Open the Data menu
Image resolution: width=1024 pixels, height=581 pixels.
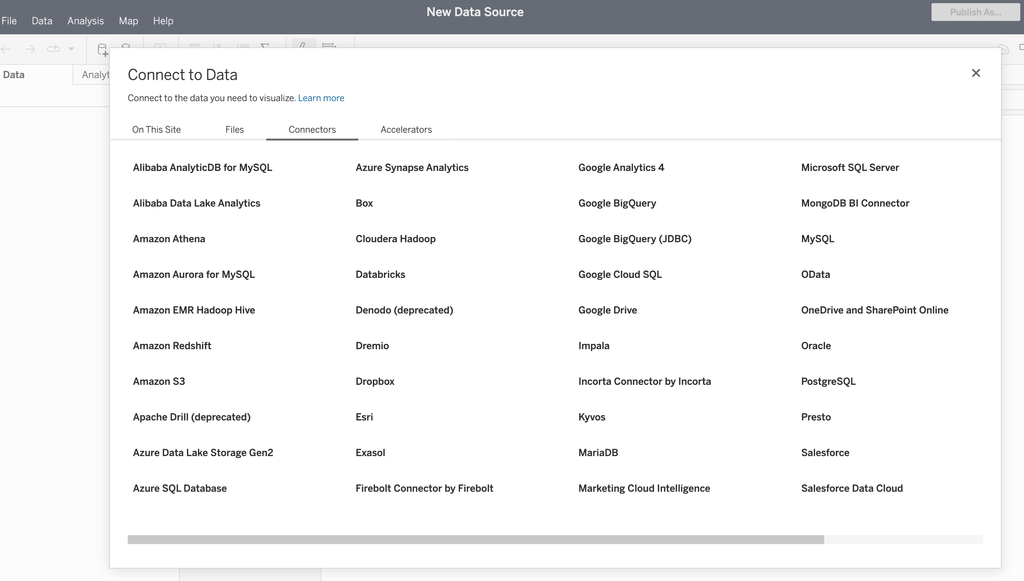point(42,21)
